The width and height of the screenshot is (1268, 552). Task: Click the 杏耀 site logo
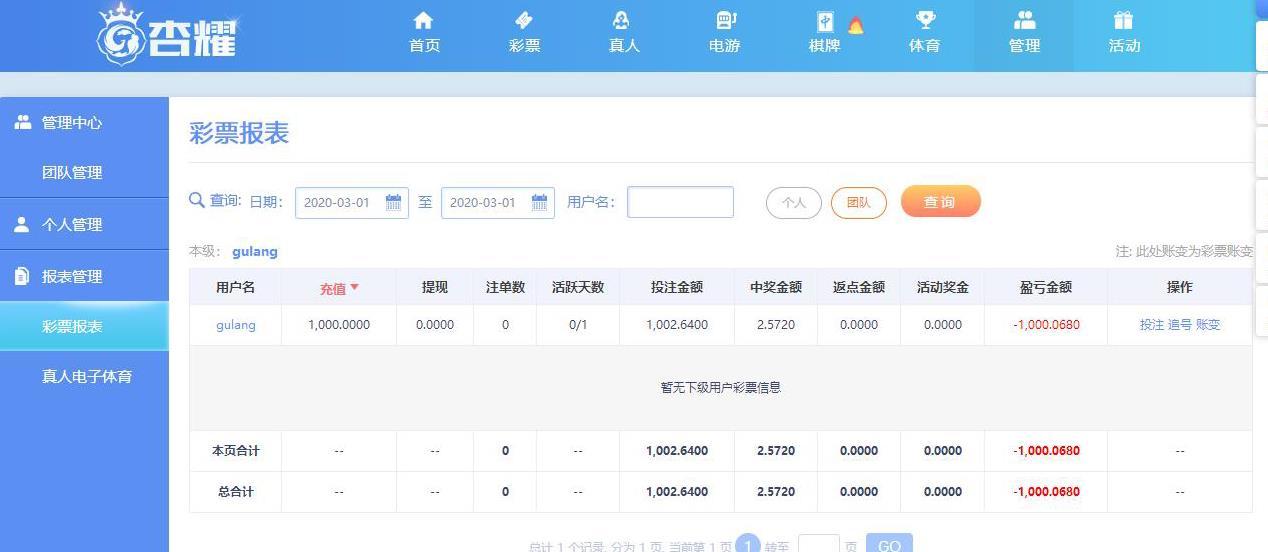[168, 33]
